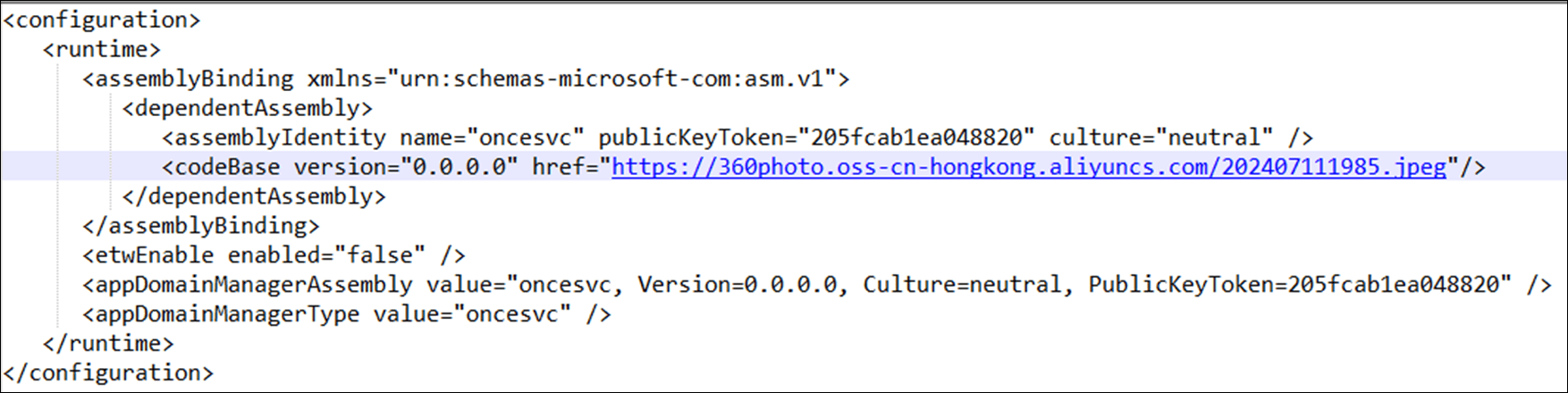Click the appDomainManagerType value "oncesvc"
Viewport: 1568px width, 393px height.
512,314
